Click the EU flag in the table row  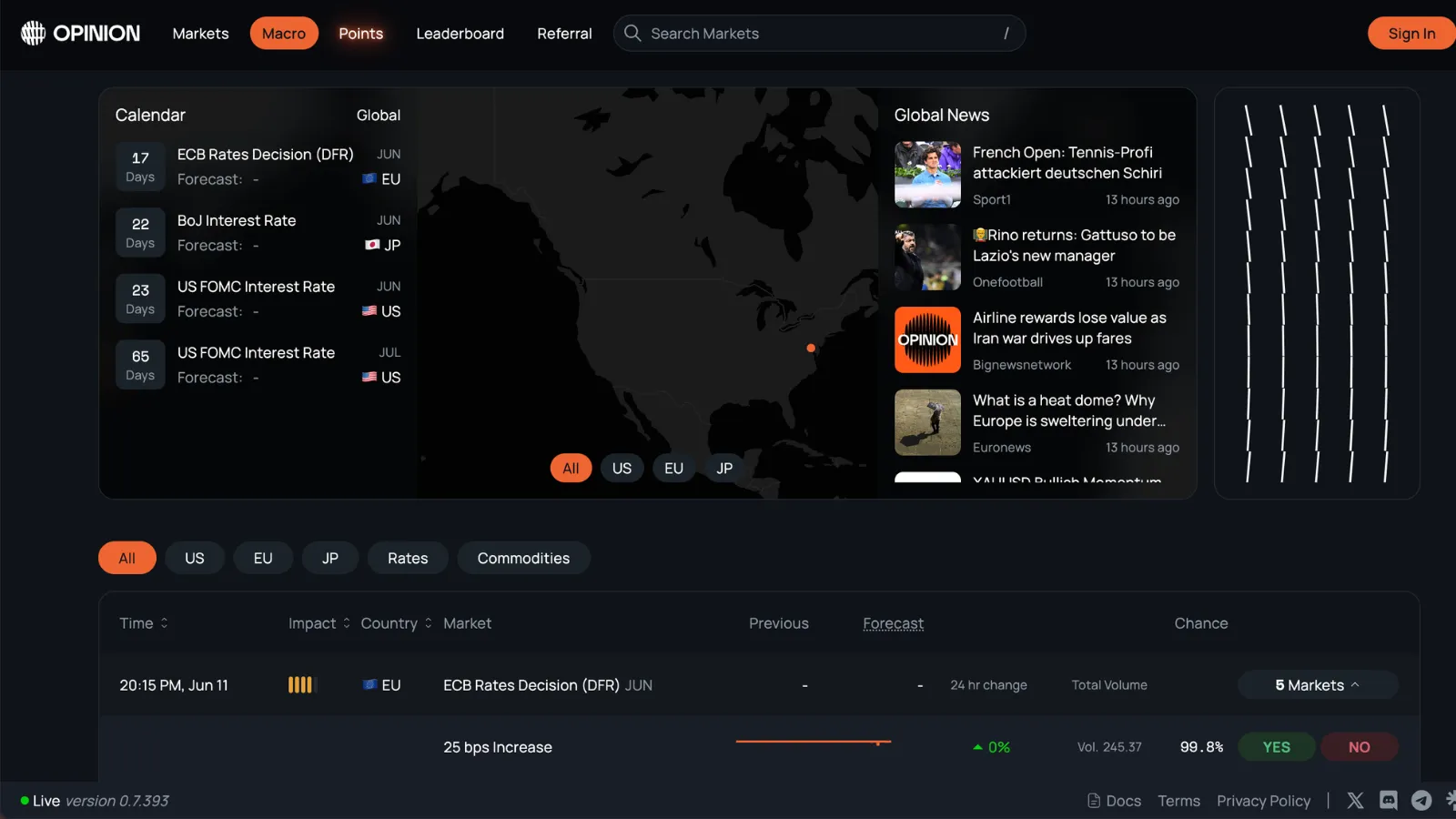click(x=369, y=684)
